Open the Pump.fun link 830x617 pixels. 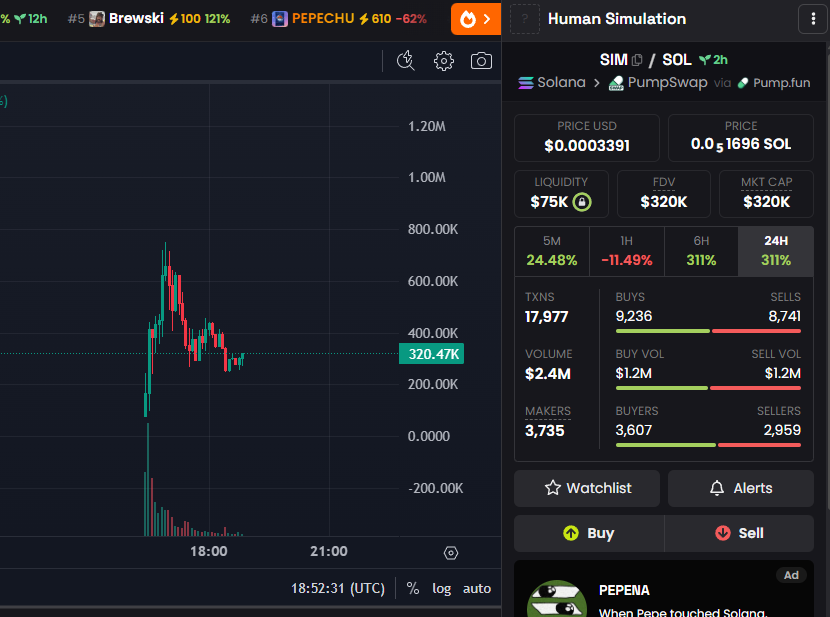(774, 83)
